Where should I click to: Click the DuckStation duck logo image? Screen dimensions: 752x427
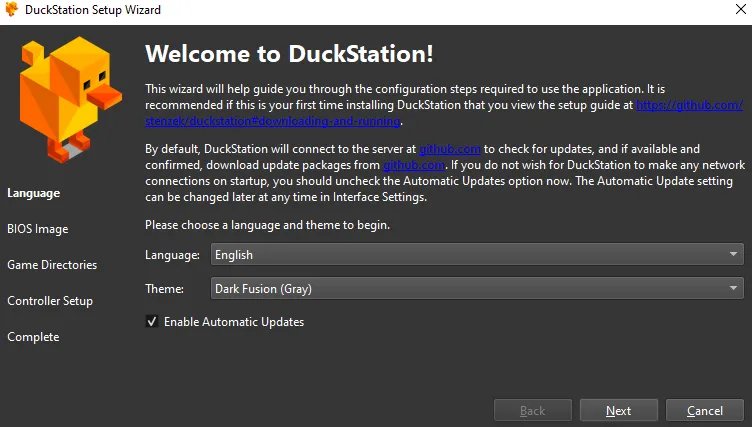(70, 100)
